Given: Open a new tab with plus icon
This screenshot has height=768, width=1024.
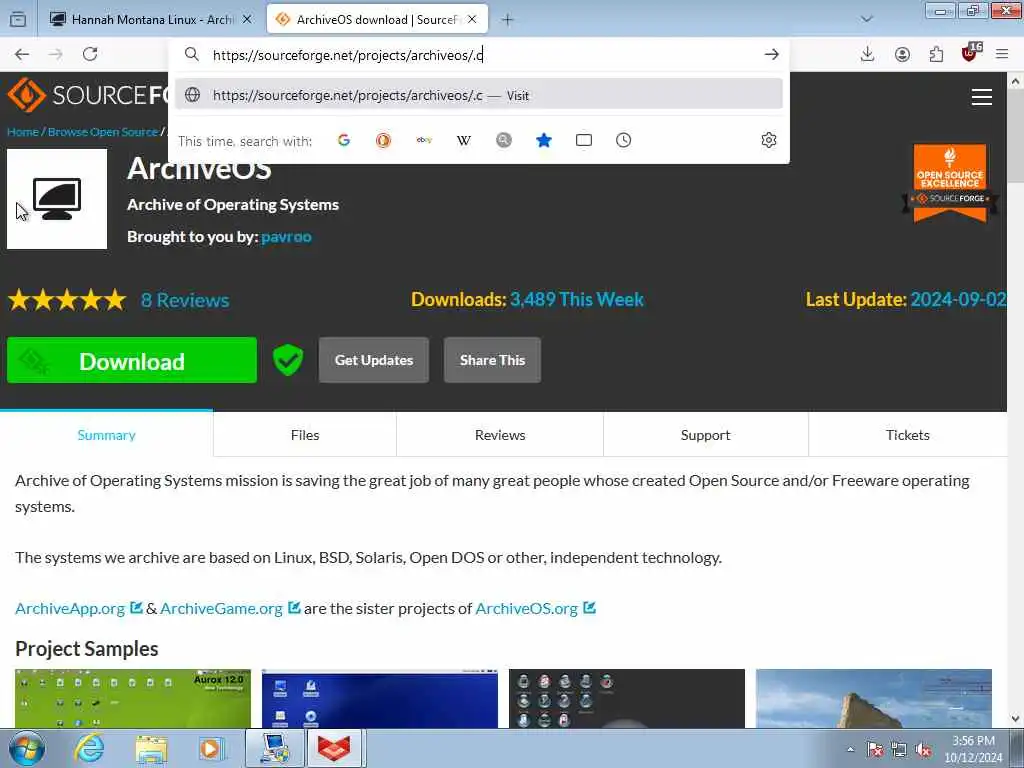Looking at the screenshot, I should click(507, 20).
